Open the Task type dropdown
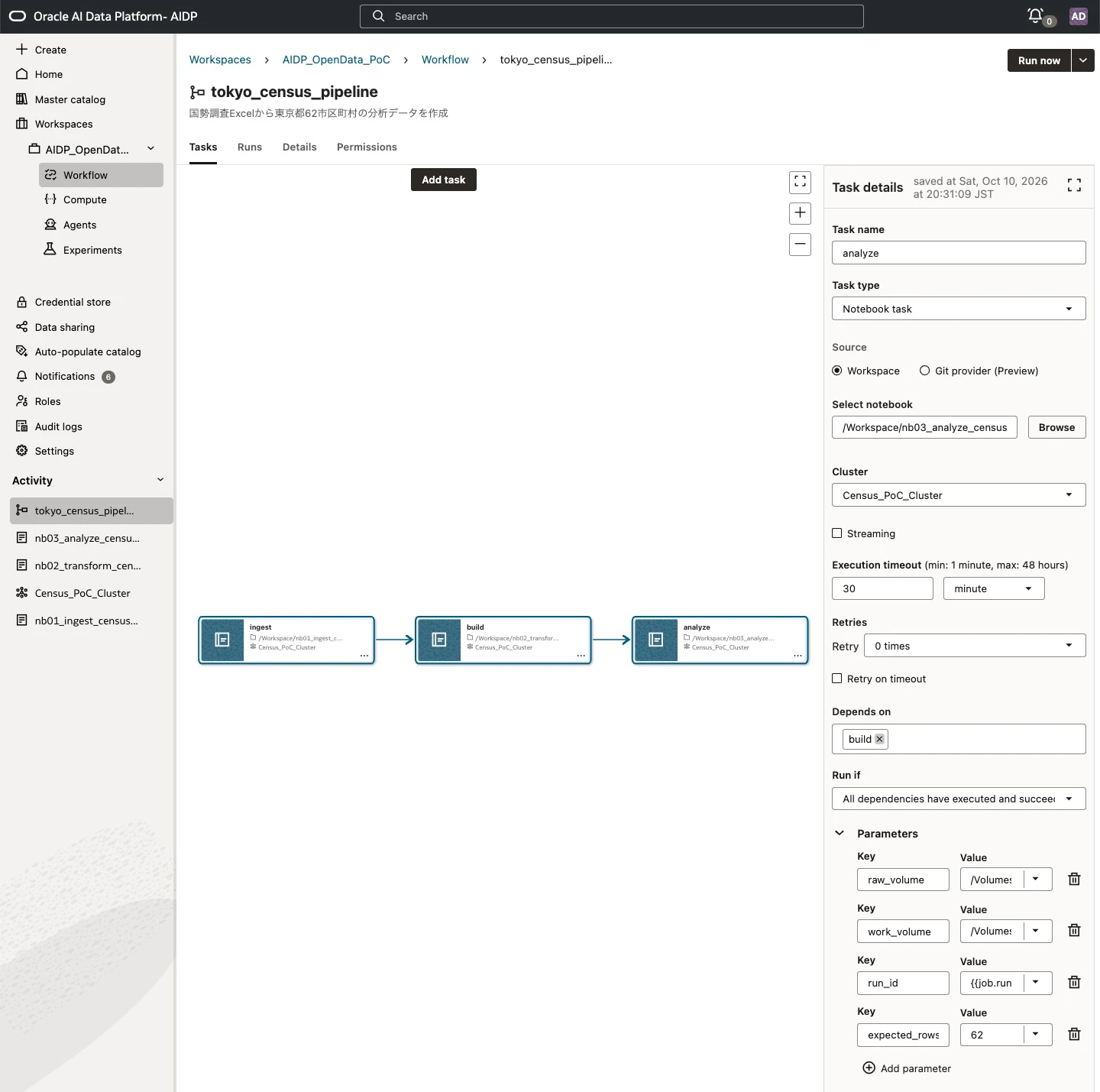 click(959, 309)
